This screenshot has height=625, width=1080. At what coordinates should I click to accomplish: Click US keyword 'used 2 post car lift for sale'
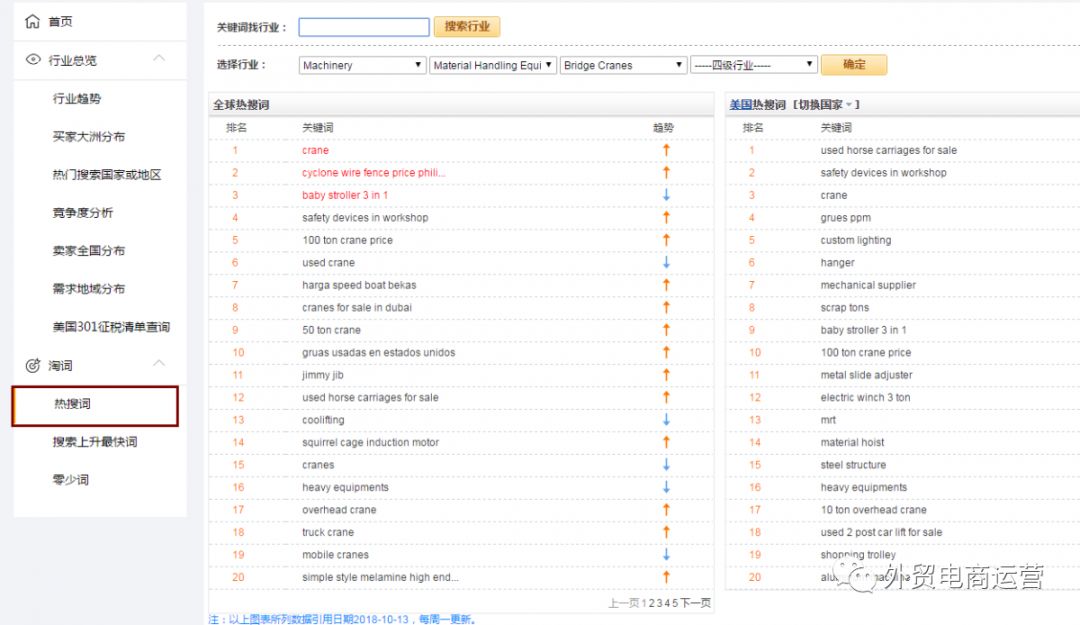pos(881,532)
